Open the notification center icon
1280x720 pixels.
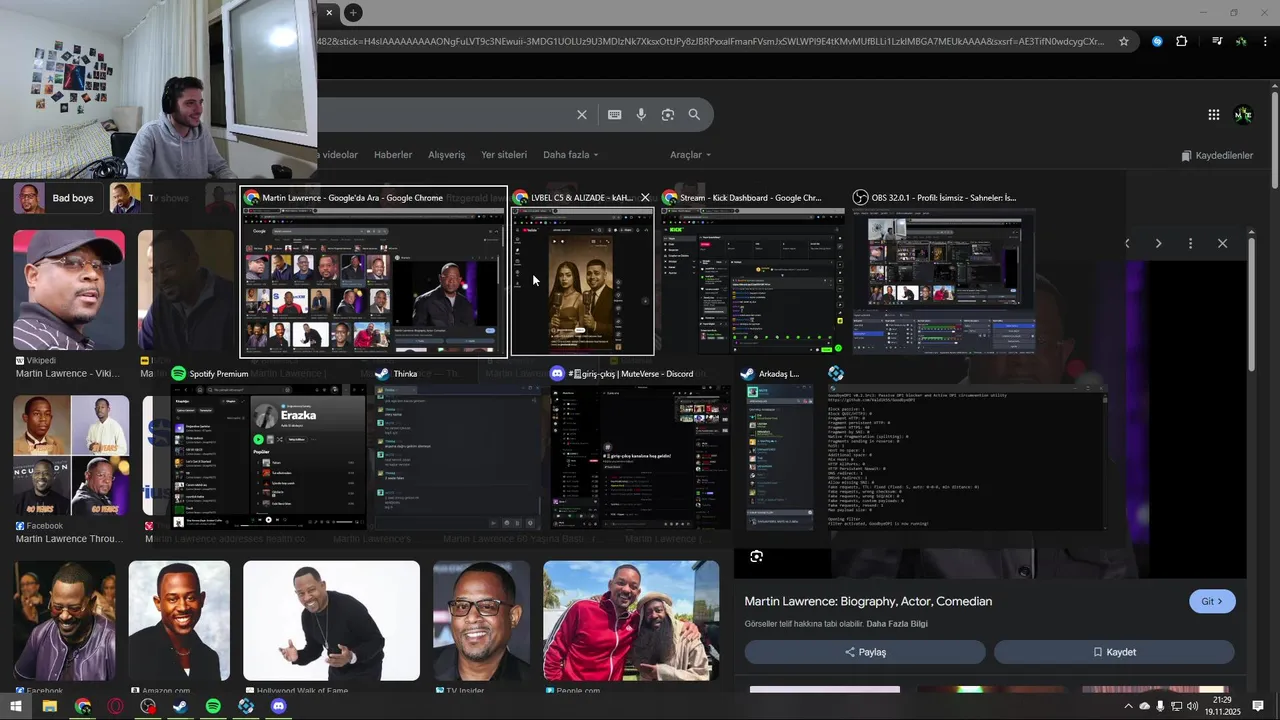[x=1258, y=707]
